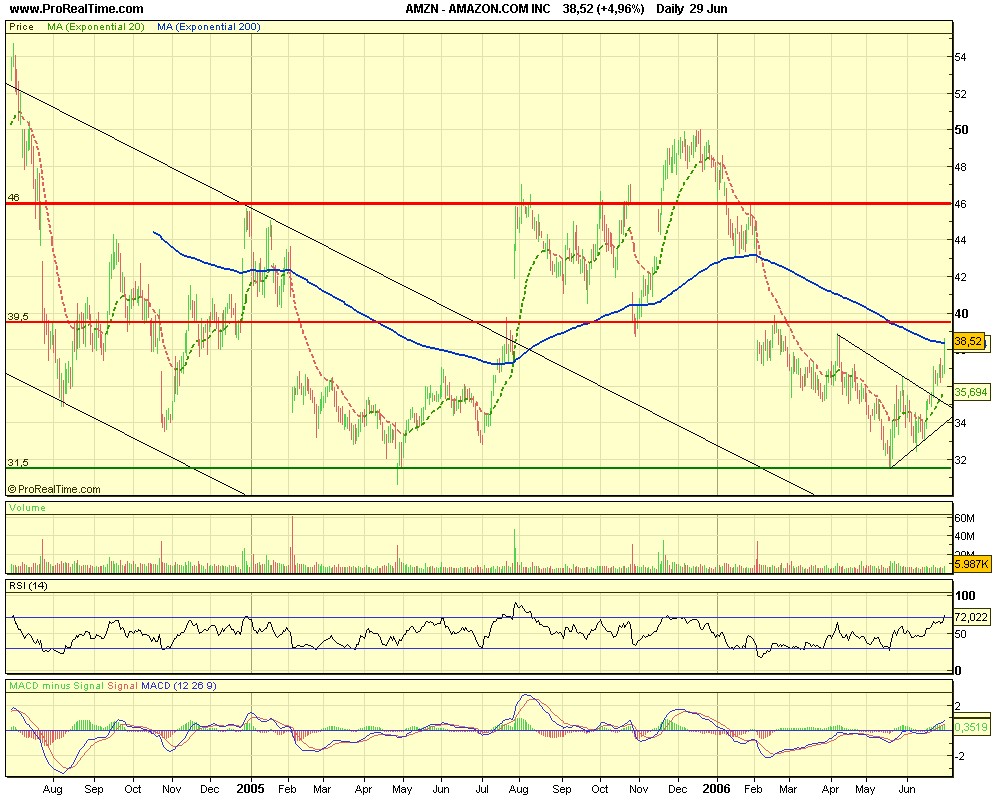The height and width of the screenshot is (800, 1000).
Task: Click the 46 resistance level label
Action: [x=13, y=198]
